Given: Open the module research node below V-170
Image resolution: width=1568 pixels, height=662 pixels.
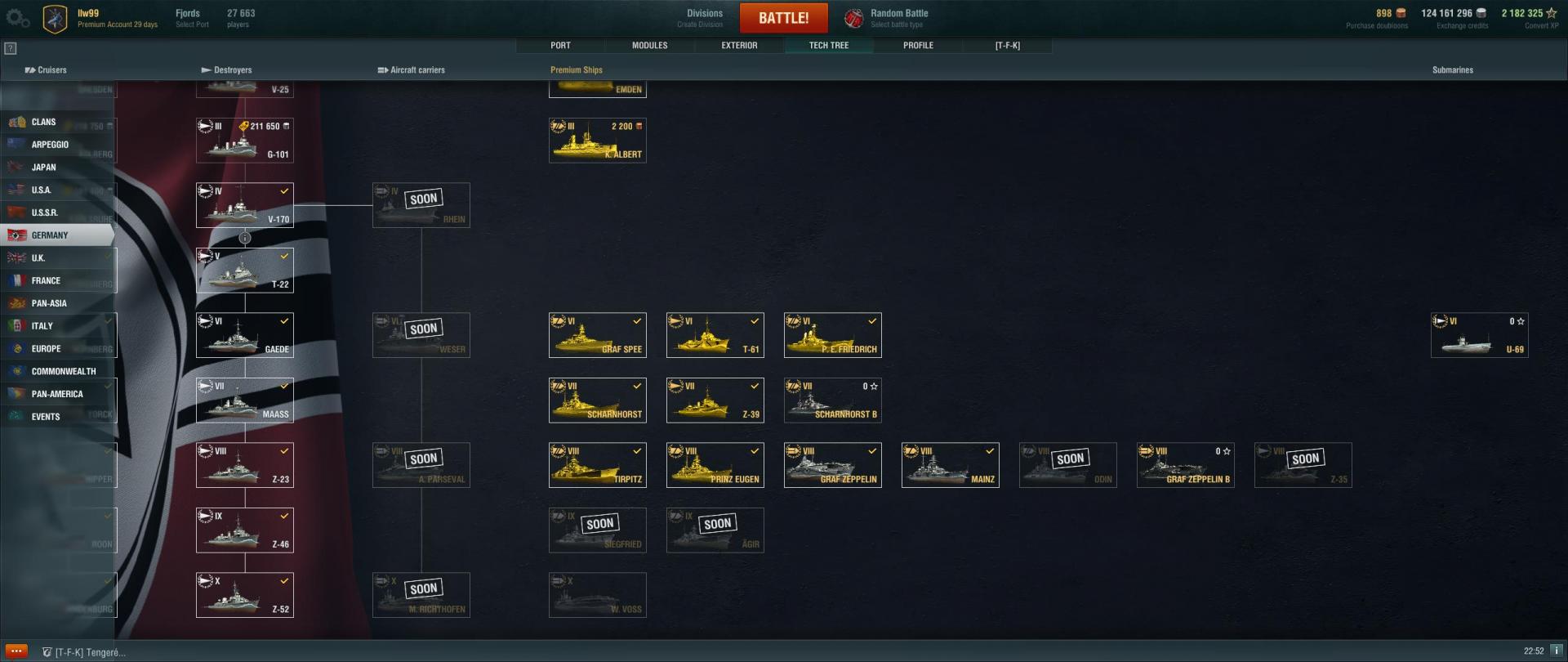Looking at the screenshot, I should [245, 238].
